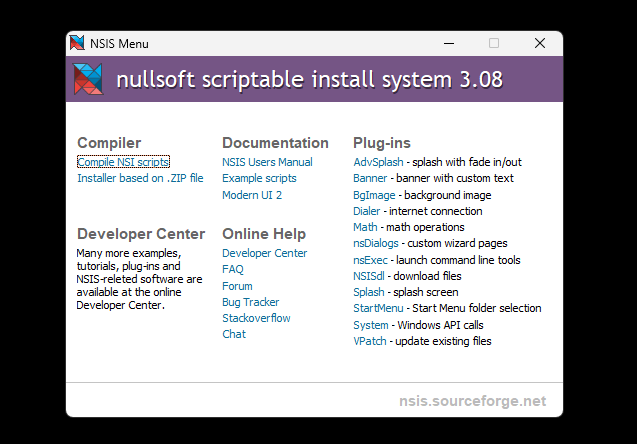Click the grey 'Developer Center' heading
Viewport: 637px width, 444px height.
coord(141,234)
